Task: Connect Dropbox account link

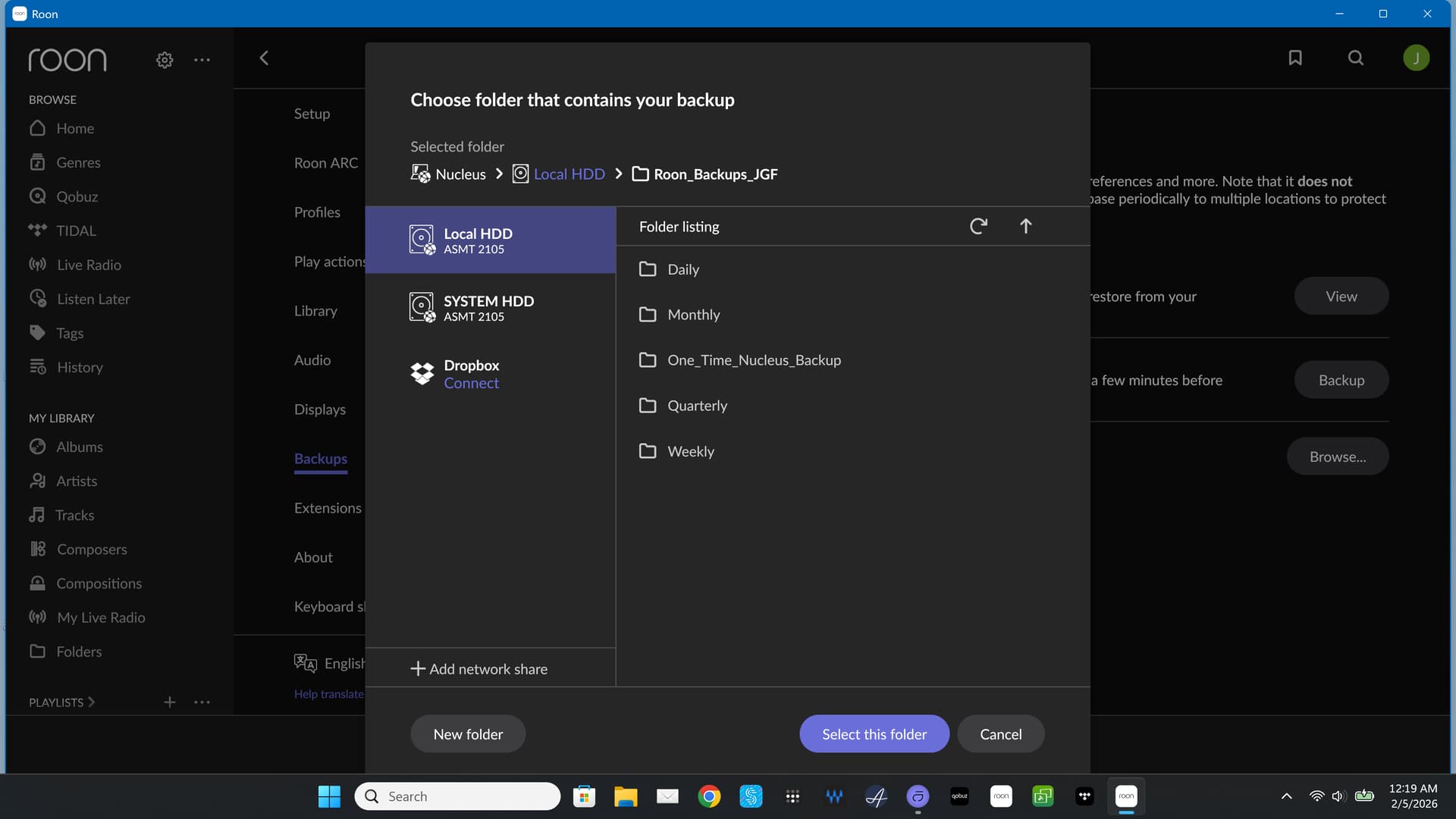Action: 471,384
